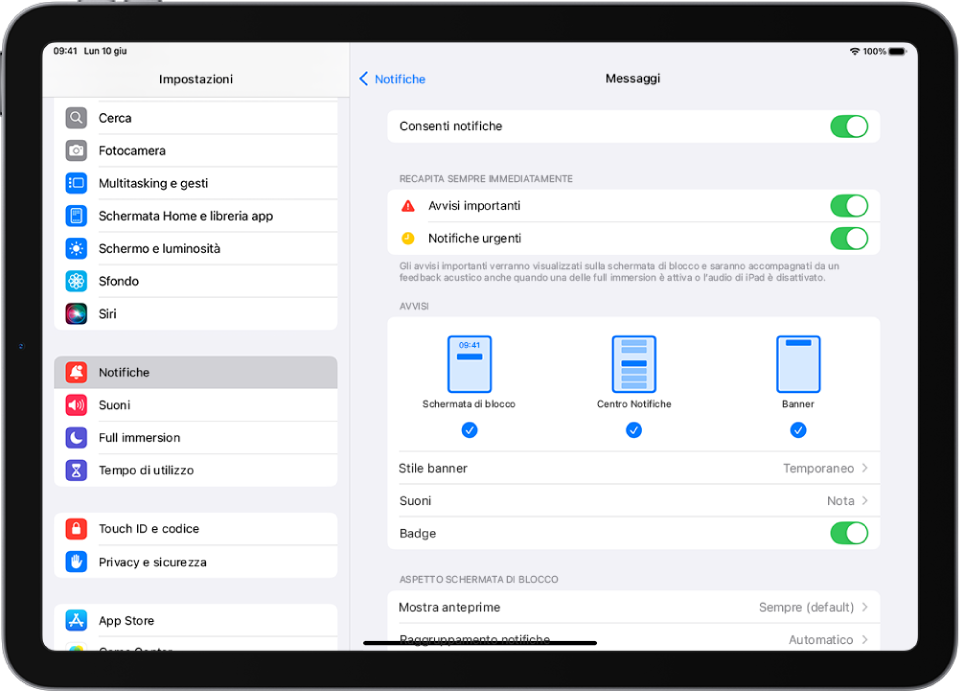Open Multitasking e gesti settings
960x692 pixels.
pos(196,182)
